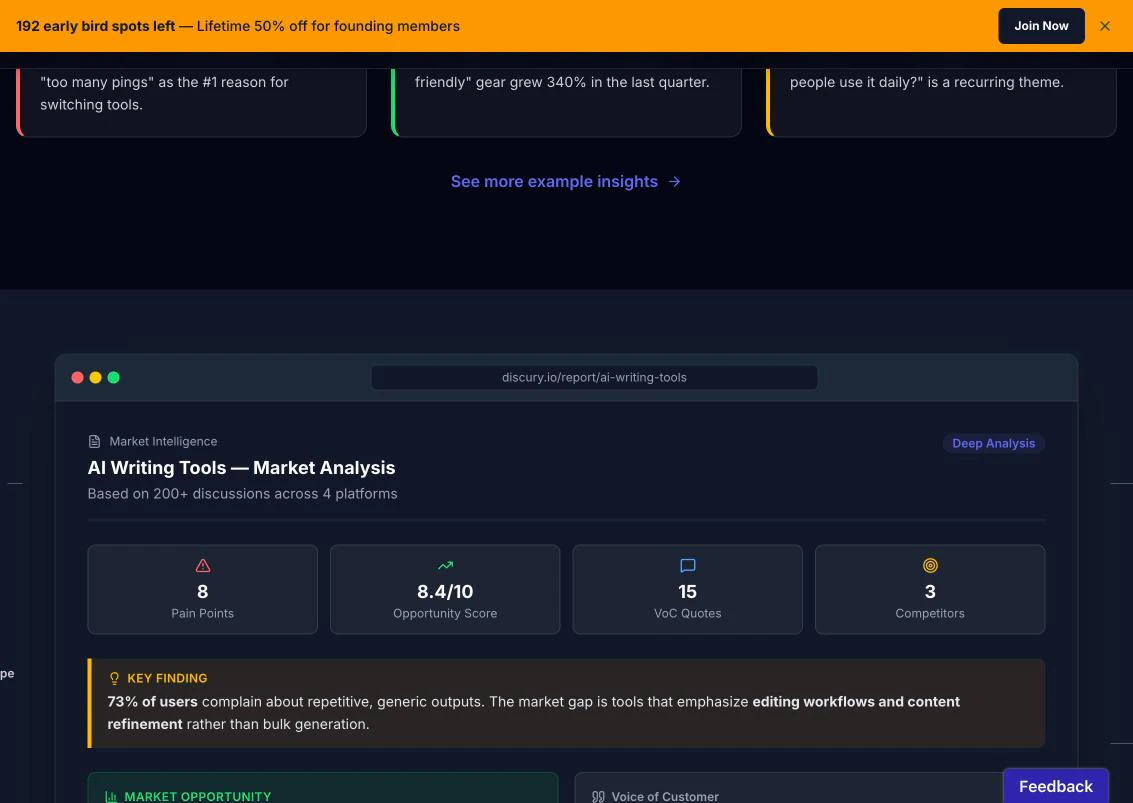This screenshot has width=1133, height=803.
Task: Click the Market Intelligence label
Action: 163,442
